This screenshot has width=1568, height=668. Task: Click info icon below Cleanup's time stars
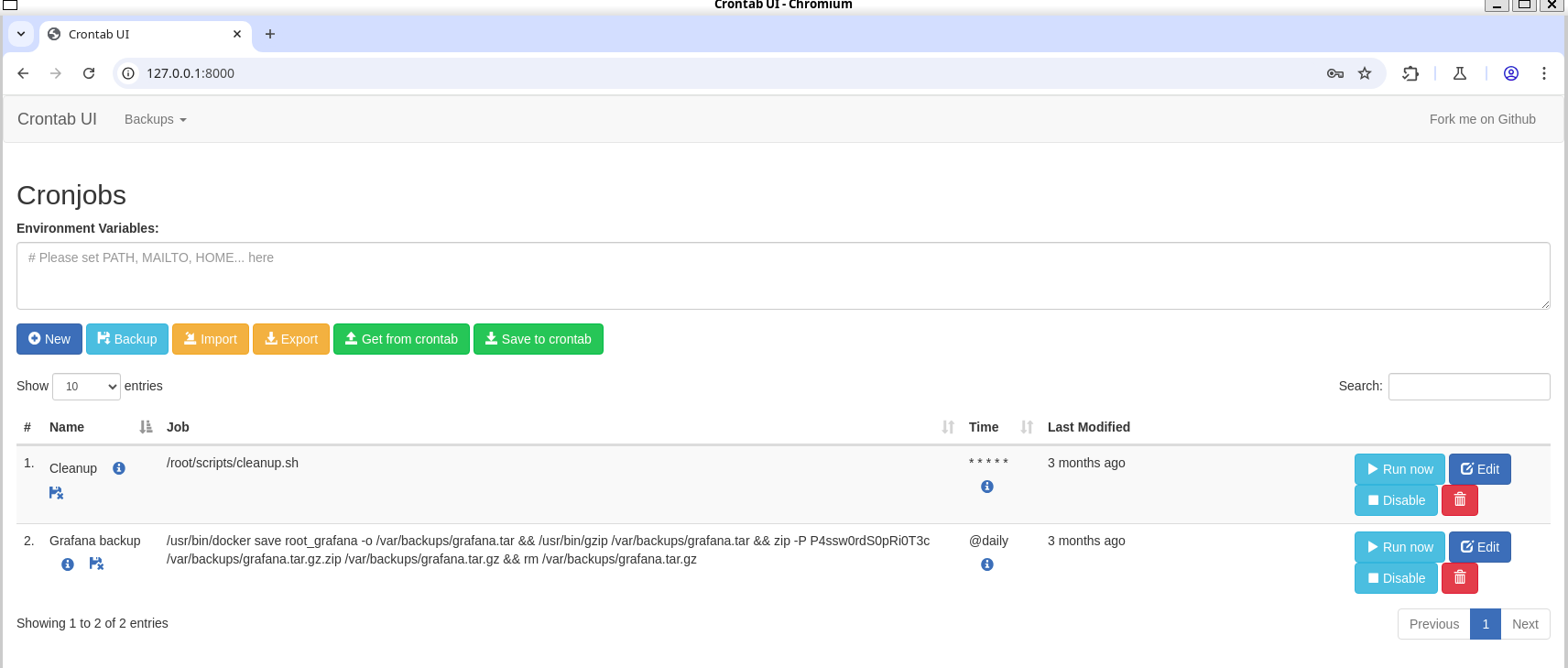987,487
